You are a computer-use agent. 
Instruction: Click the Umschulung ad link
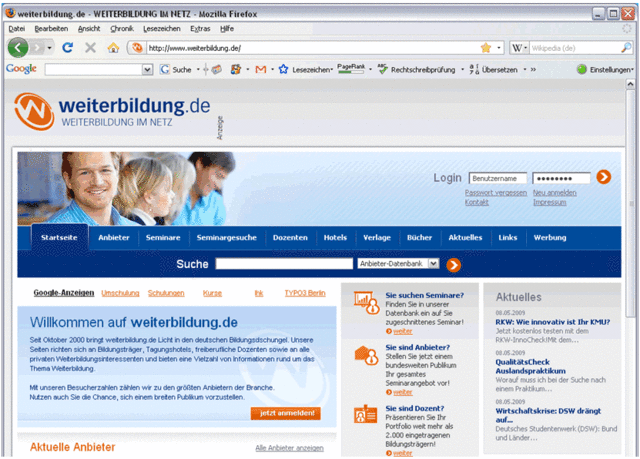[120, 293]
